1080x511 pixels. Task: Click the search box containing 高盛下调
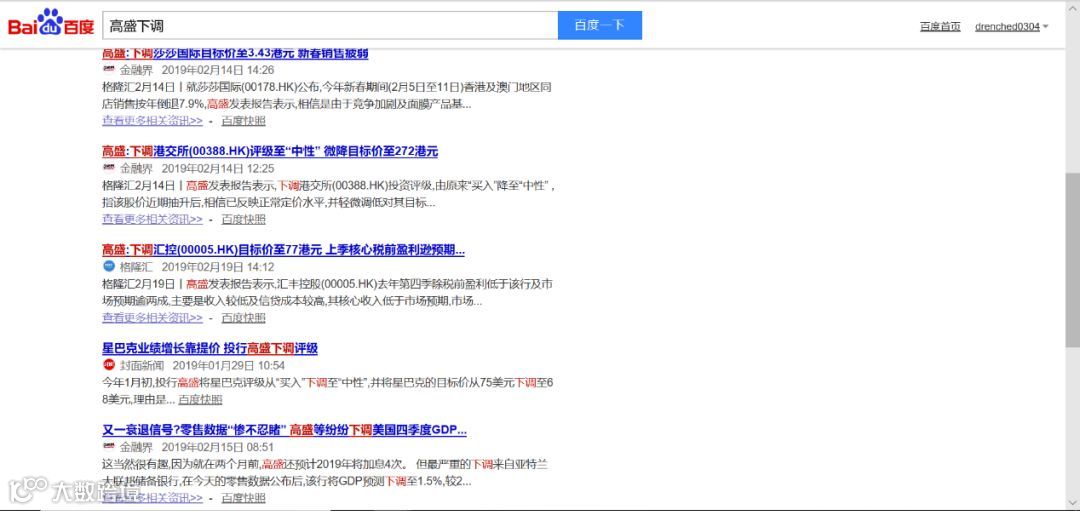[x=330, y=25]
